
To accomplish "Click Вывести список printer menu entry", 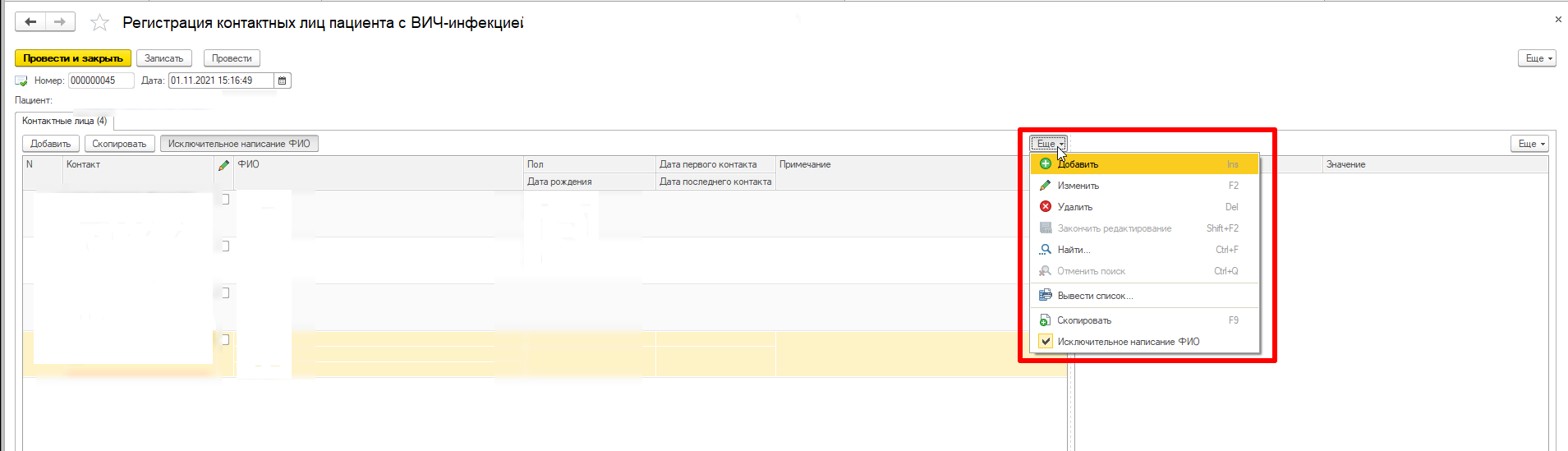I will click(x=1094, y=296).
